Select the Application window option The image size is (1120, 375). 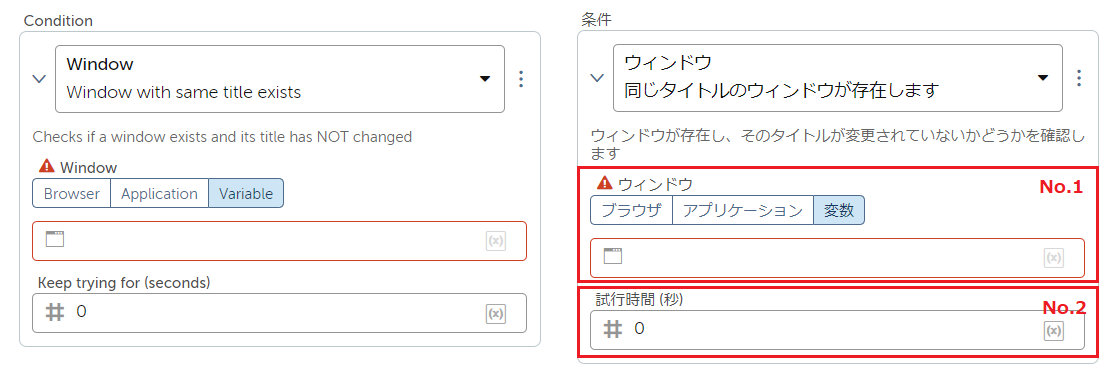click(159, 194)
